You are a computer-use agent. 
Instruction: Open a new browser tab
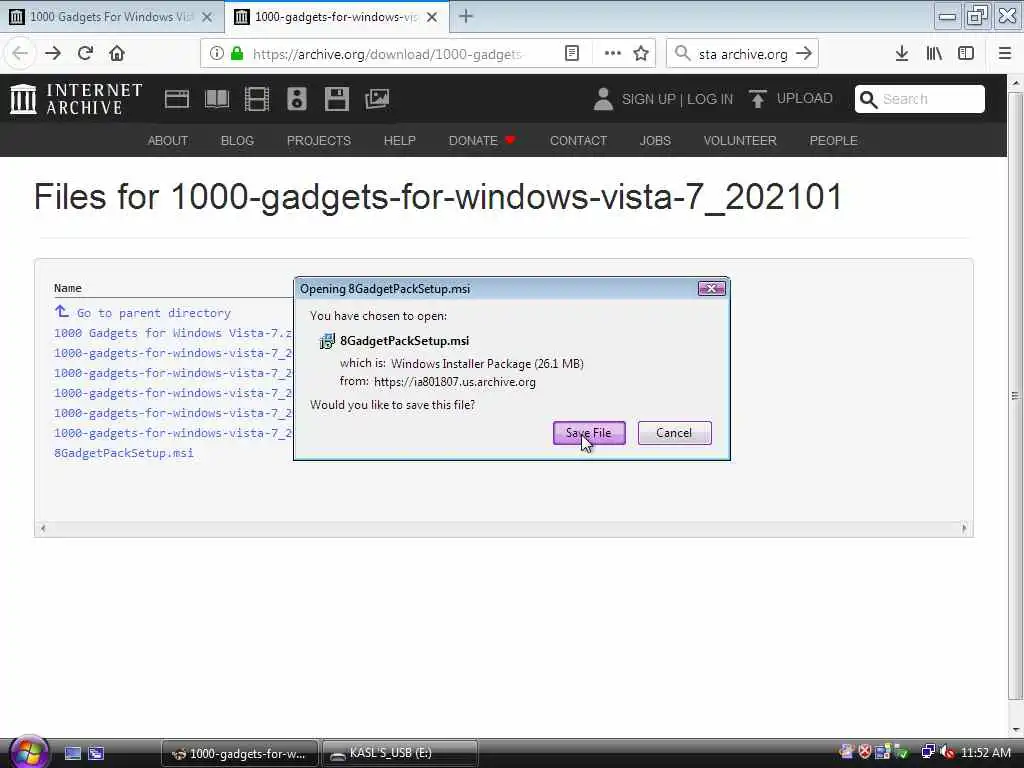click(x=466, y=16)
